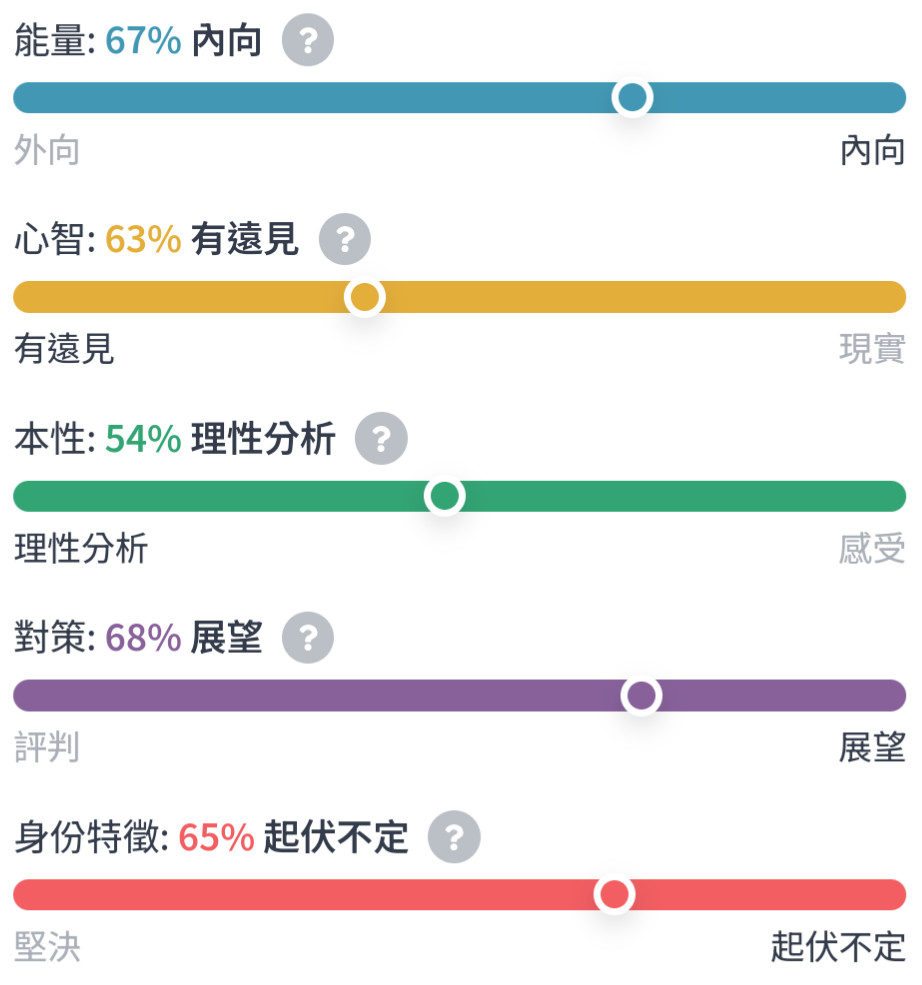This screenshot has width=922, height=985.
Task: Select the 感受 label under green bar
Action: (872, 548)
